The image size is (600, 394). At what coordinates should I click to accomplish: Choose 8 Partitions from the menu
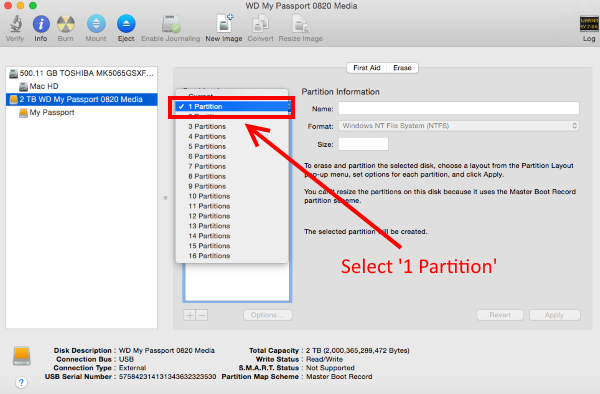pos(232,176)
